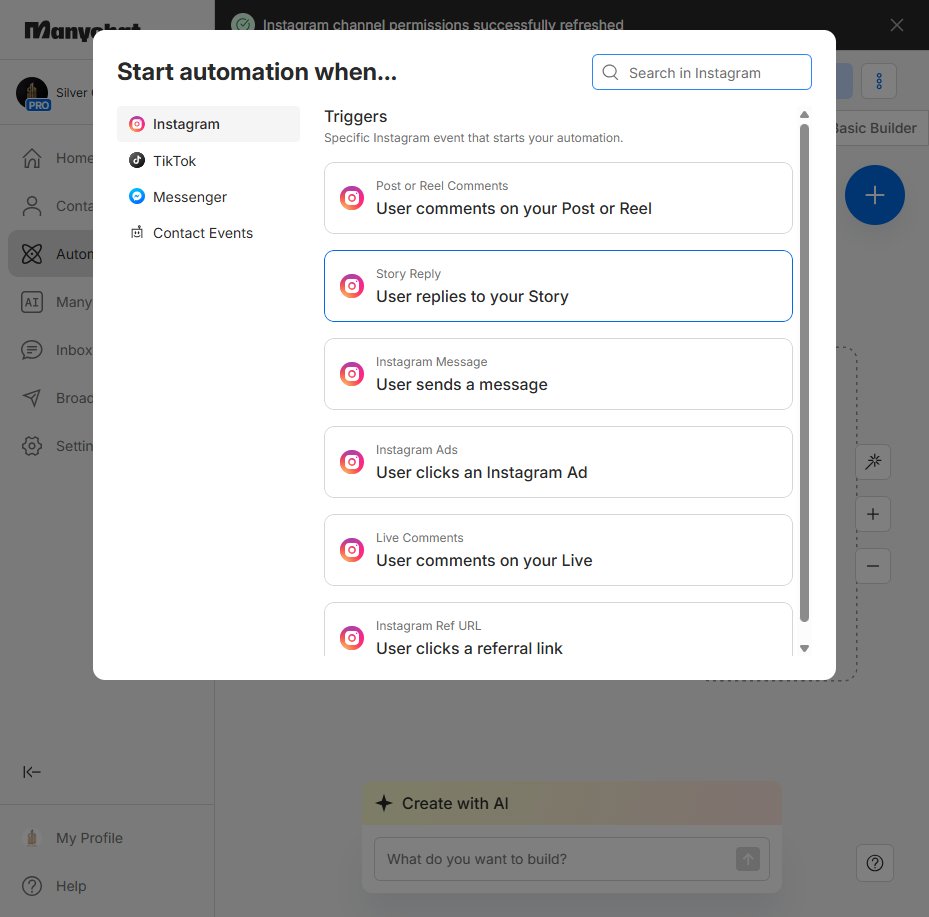Submit the AI prompt with arrow button

coord(748,859)
